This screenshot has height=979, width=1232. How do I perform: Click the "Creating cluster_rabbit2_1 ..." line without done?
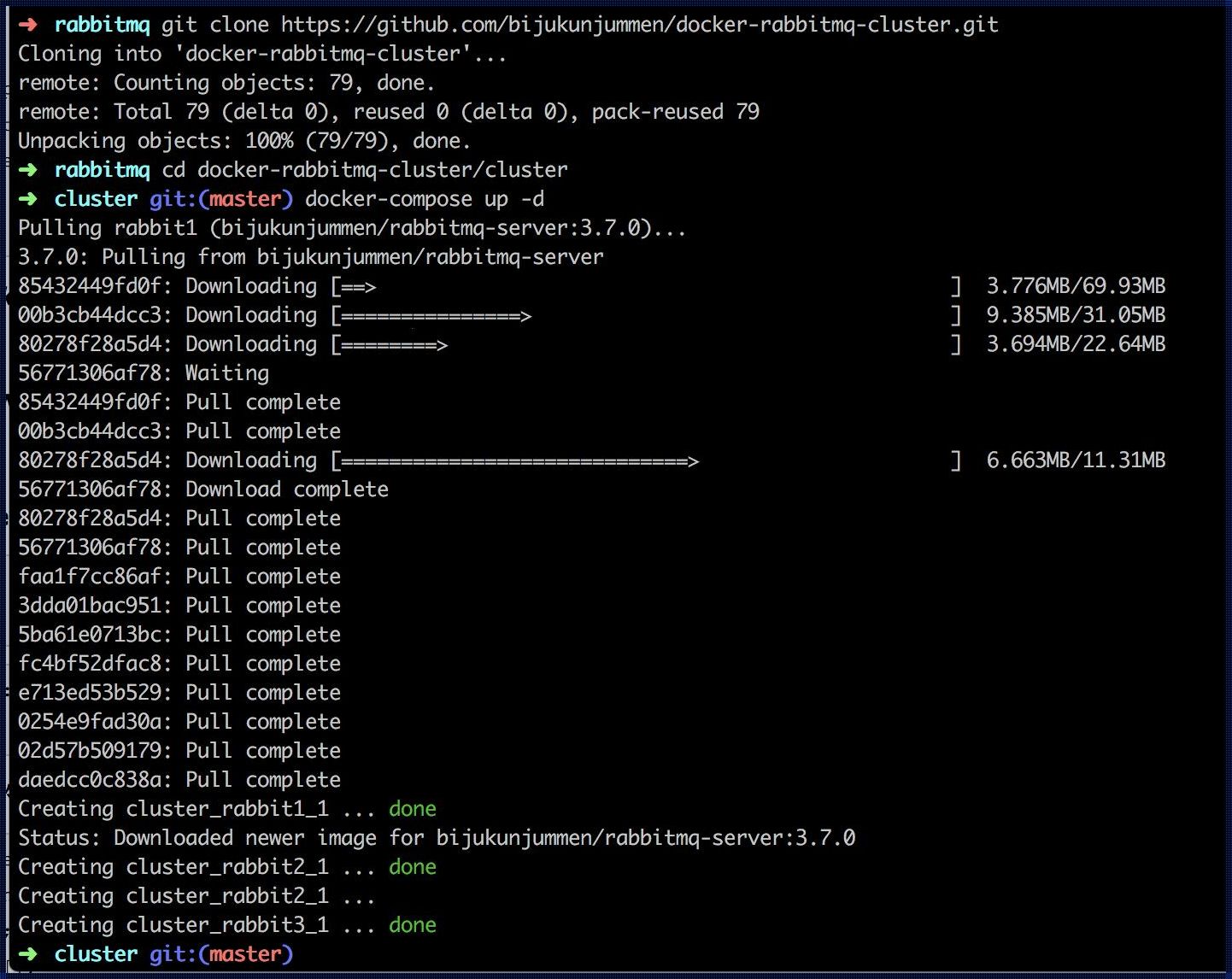click(x=197, y=896)
